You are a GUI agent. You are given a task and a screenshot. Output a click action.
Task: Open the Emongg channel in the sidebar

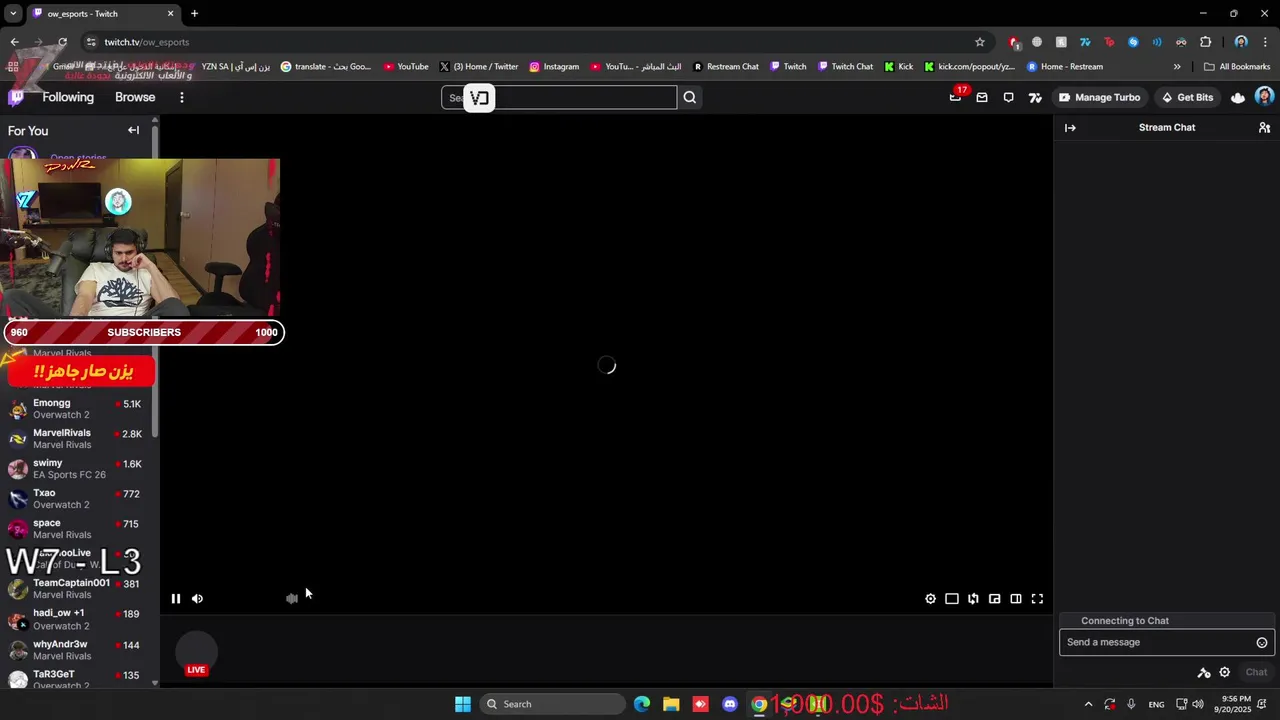[x=75, y=409]
